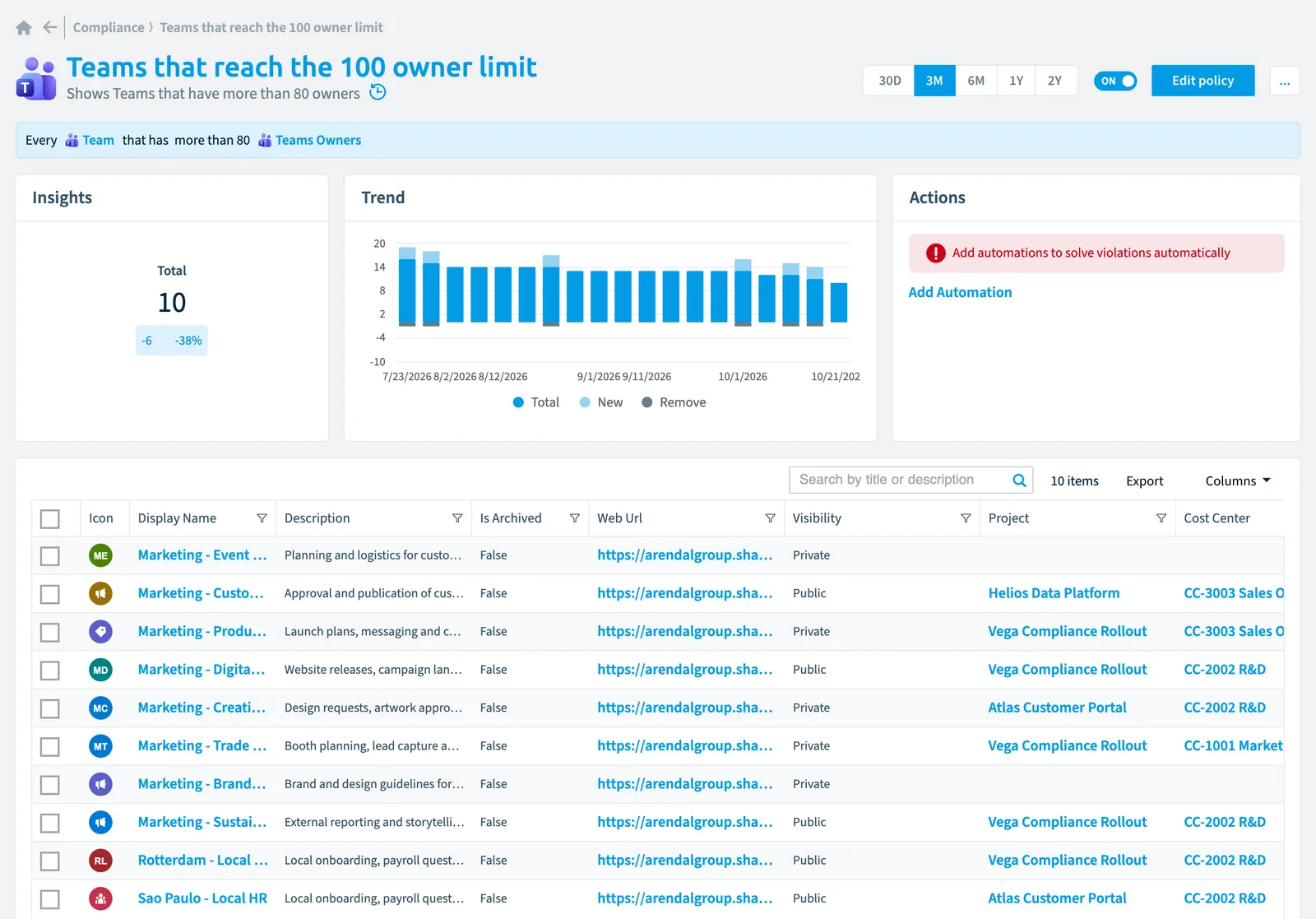Viewport: 1316px width, 919px height.
Task: Click the red warning icon in Actions
Action: pos(935,253)
